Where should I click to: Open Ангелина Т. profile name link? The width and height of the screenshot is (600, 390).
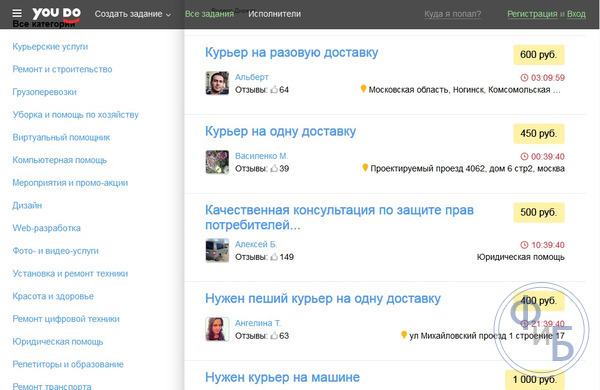(x=258, y=323)
